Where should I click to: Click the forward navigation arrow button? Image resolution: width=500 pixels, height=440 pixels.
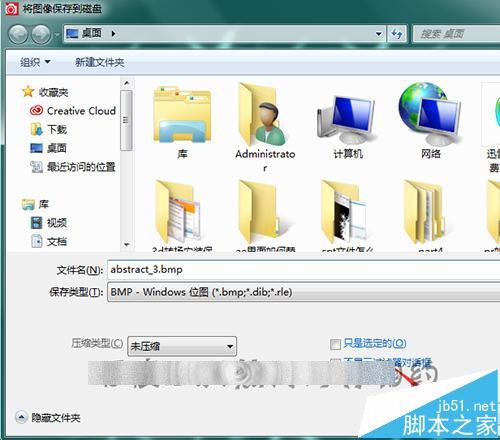click(41, 35)
